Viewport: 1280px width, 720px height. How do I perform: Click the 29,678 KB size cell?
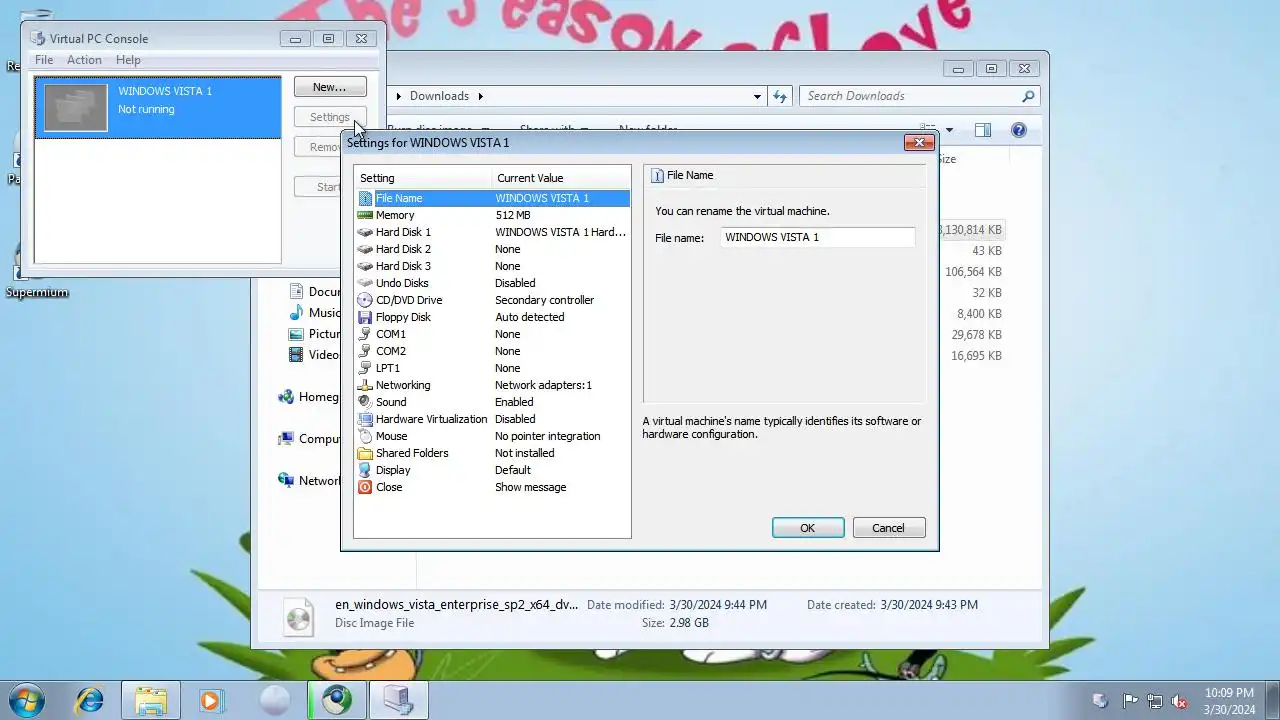pyautogui.click(x=977, y=335)
